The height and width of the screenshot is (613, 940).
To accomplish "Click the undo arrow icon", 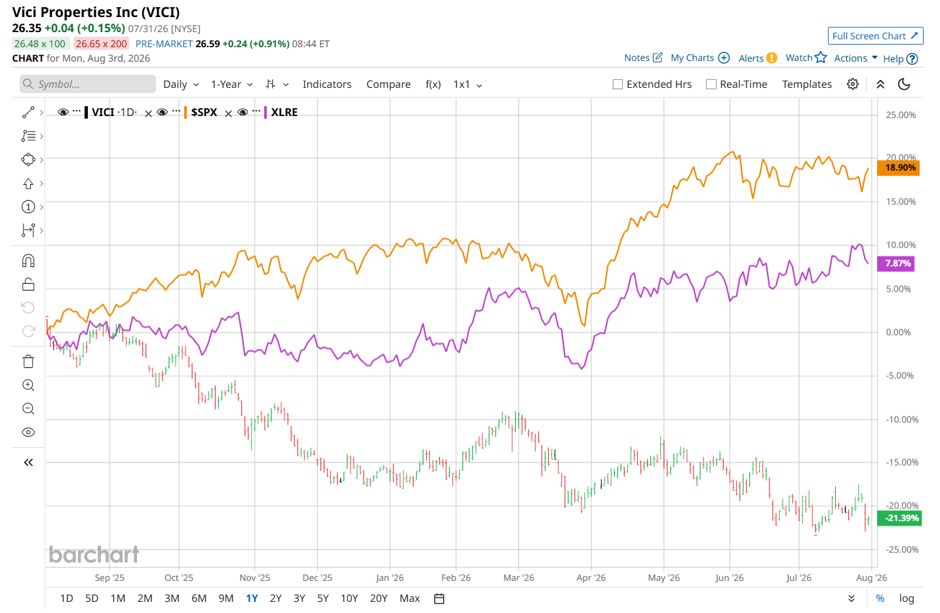I will 28,308.
